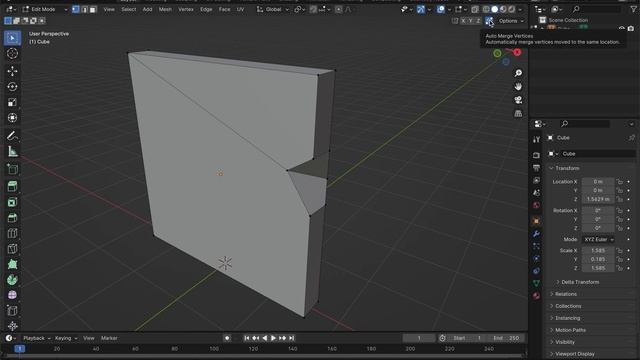Select the Transform tool

click(x=12, y=118)
